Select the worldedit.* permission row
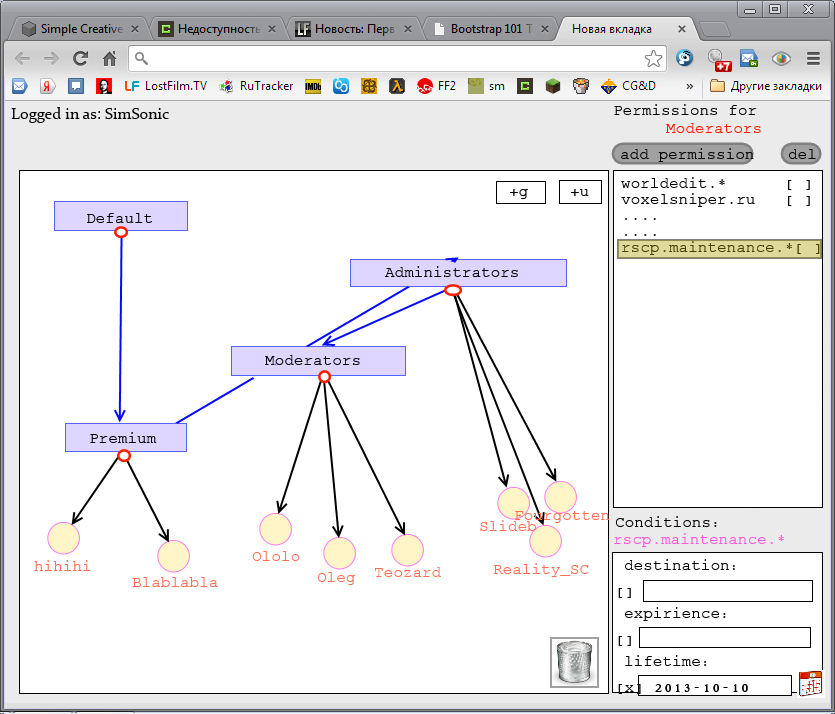The width and height of the screenshot is (835, 714). point(717,184)
